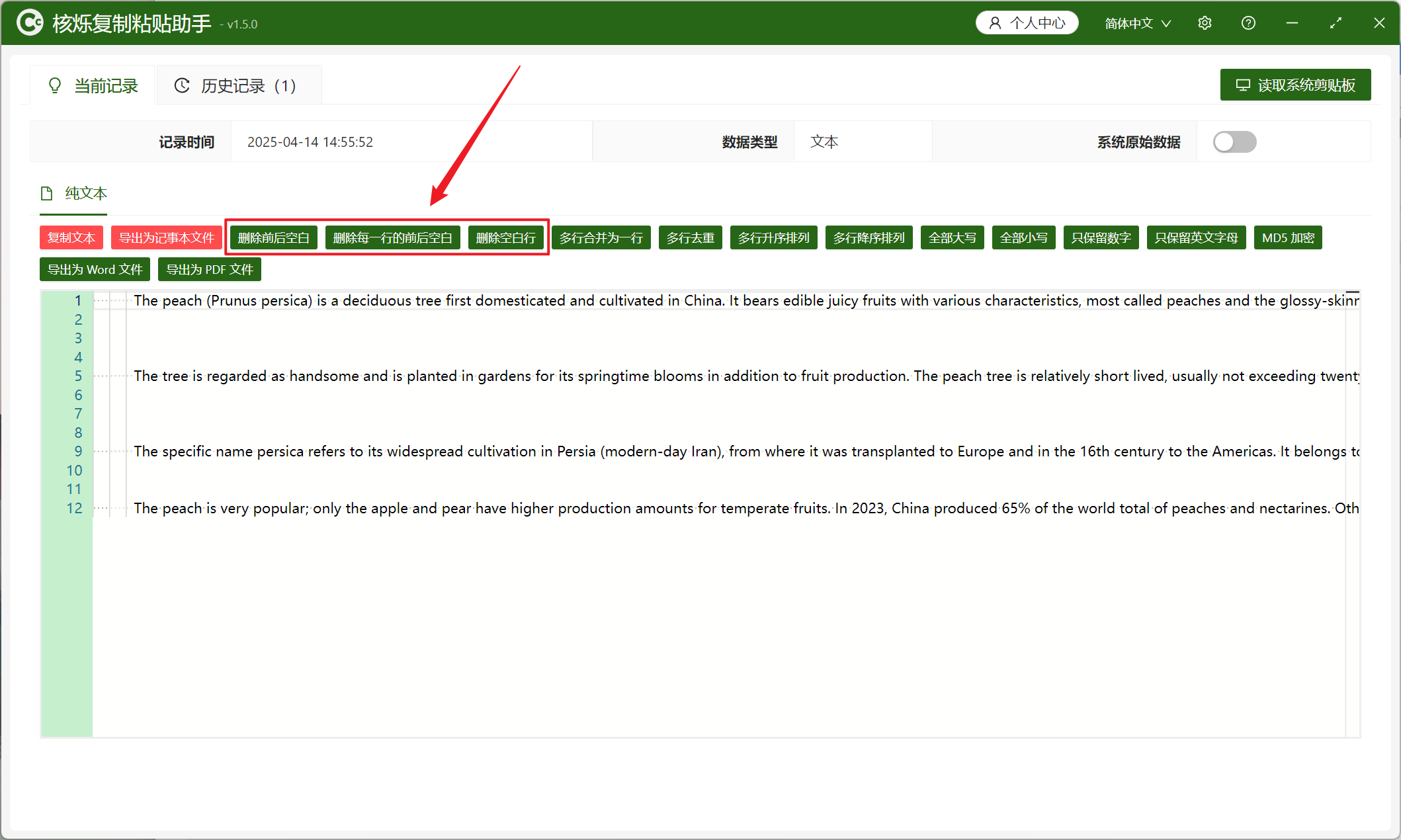This screenshot has height=840, width=1401.
Task: Open the help question mark icon
Action: click(1248, 23)
